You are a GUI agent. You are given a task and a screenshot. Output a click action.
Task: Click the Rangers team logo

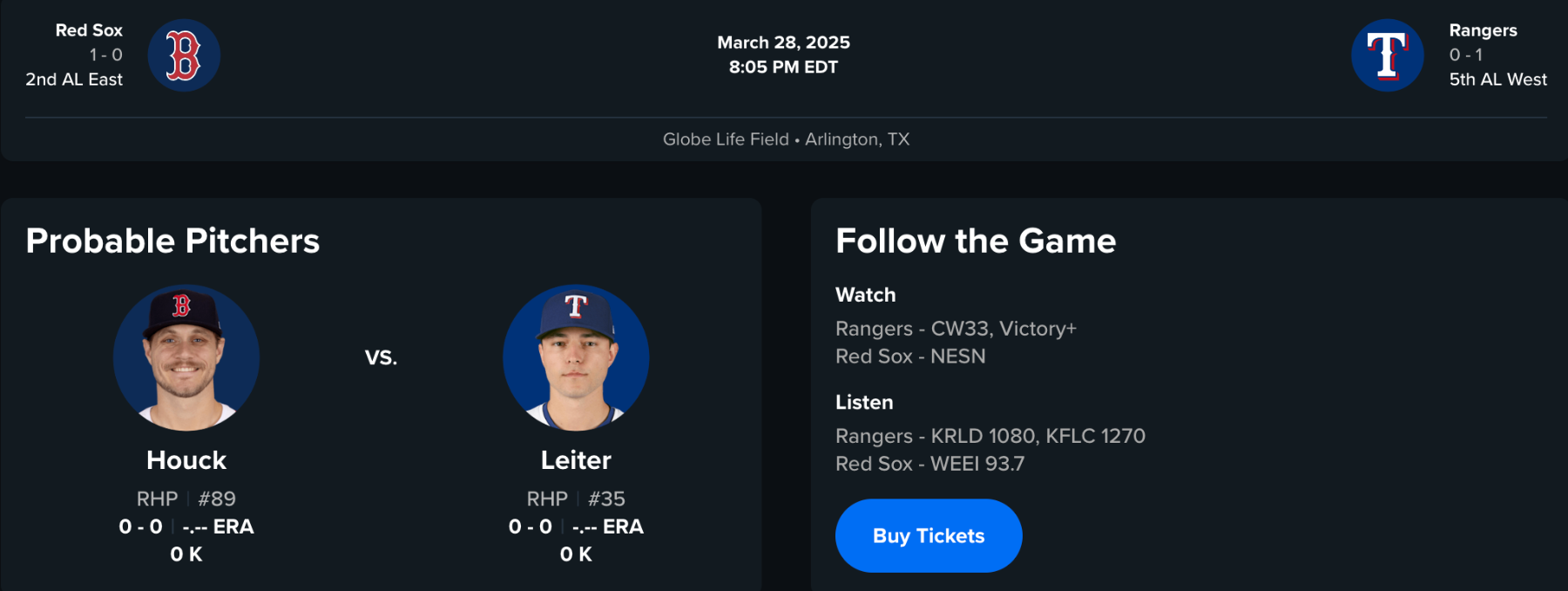click(x=1387, y=56)
